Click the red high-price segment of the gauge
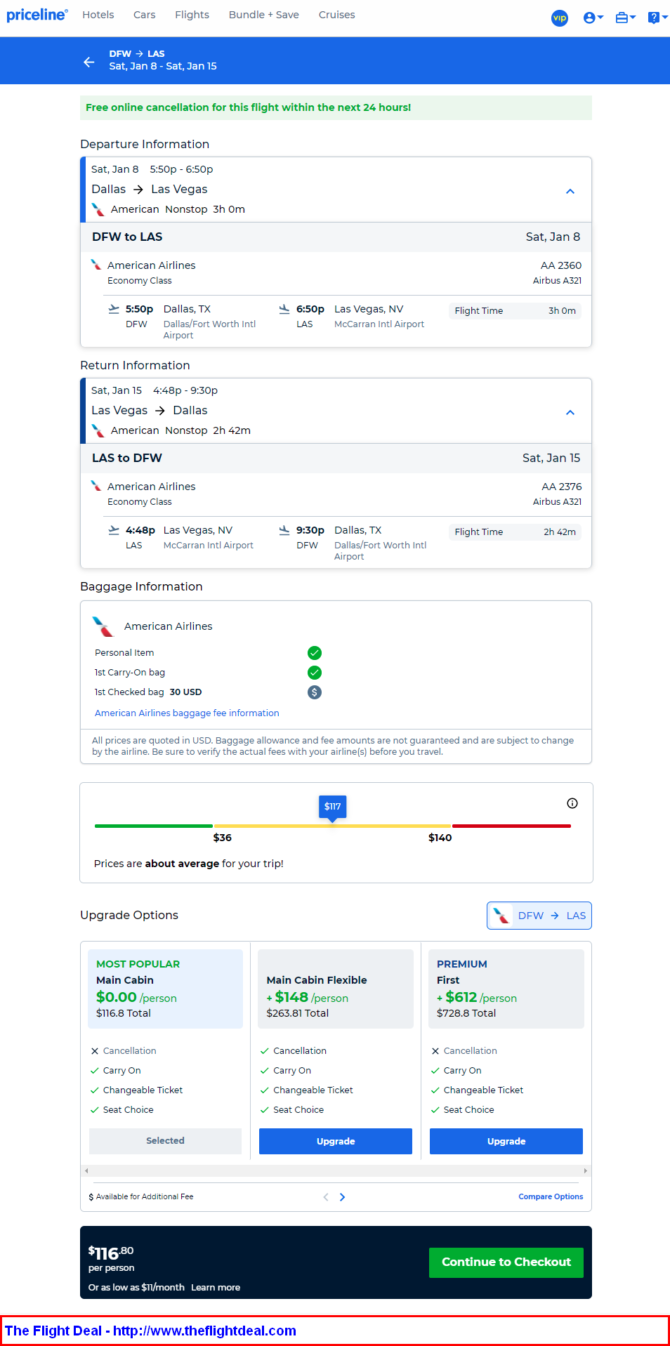This screenshot has height=1346, width=670. (x=512, y=826)
